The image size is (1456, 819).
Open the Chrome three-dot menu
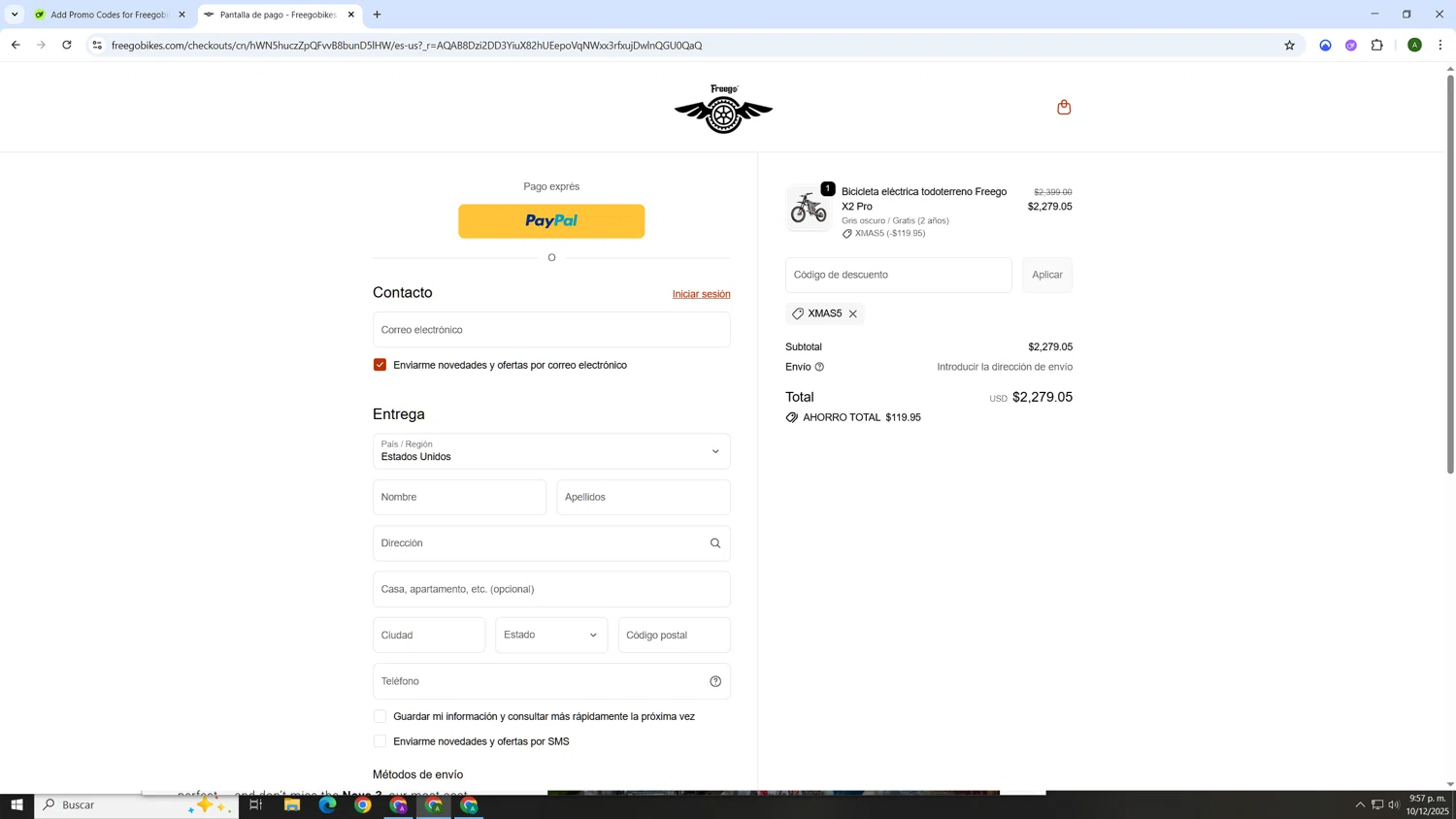tap(1440, 45)
